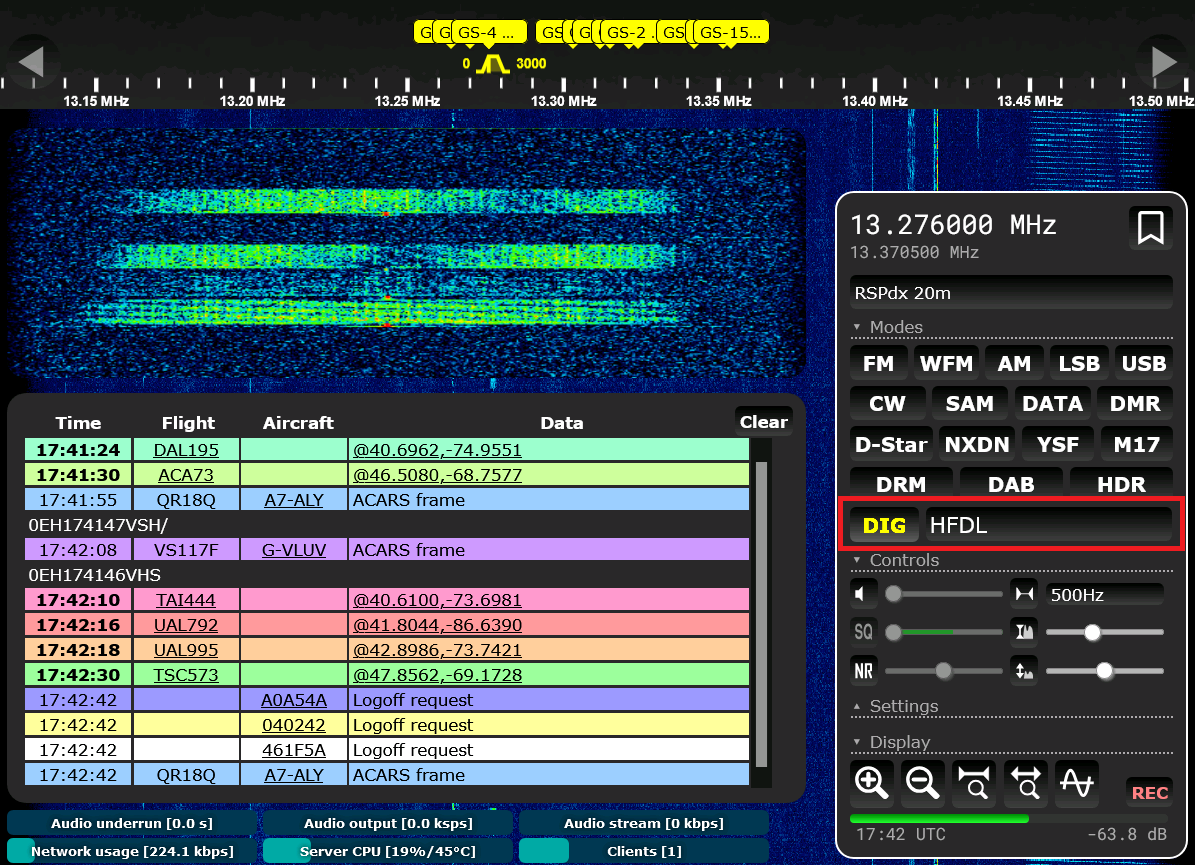Click the waterfall auto-adjust colors icon
Image resolution: width=1195 pixels, height=865 pixels.
click(1024, 632)
